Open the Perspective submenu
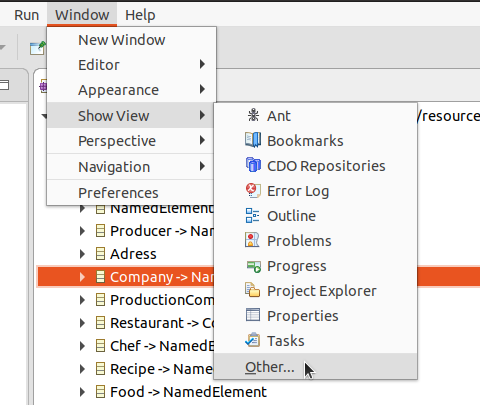Viewport: 480px width, 405px height. click(x=131, y=141)
